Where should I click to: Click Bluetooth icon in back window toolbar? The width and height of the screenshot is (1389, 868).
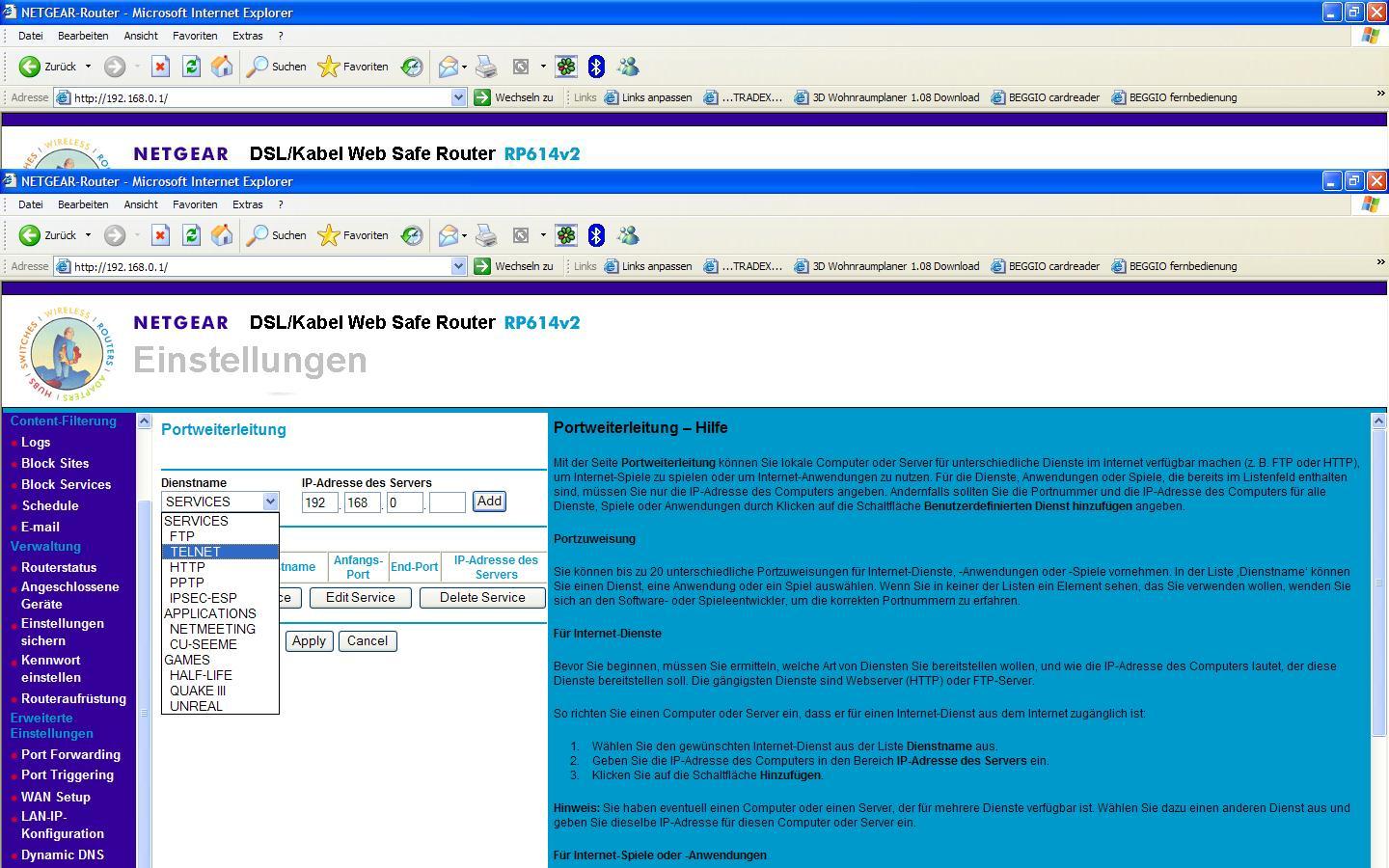coord(596,67)
